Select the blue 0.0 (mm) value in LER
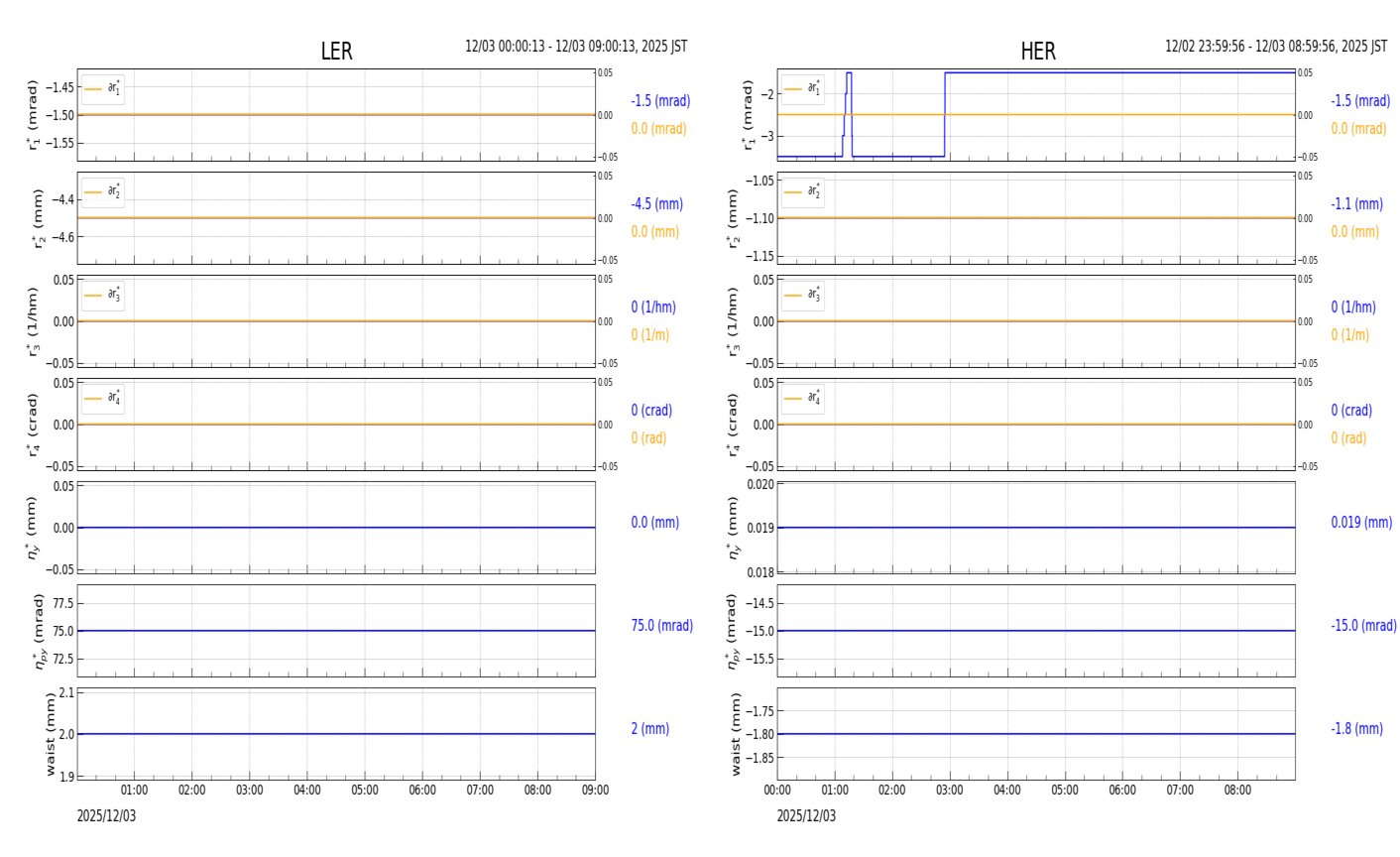 click(x=654, y=523)
